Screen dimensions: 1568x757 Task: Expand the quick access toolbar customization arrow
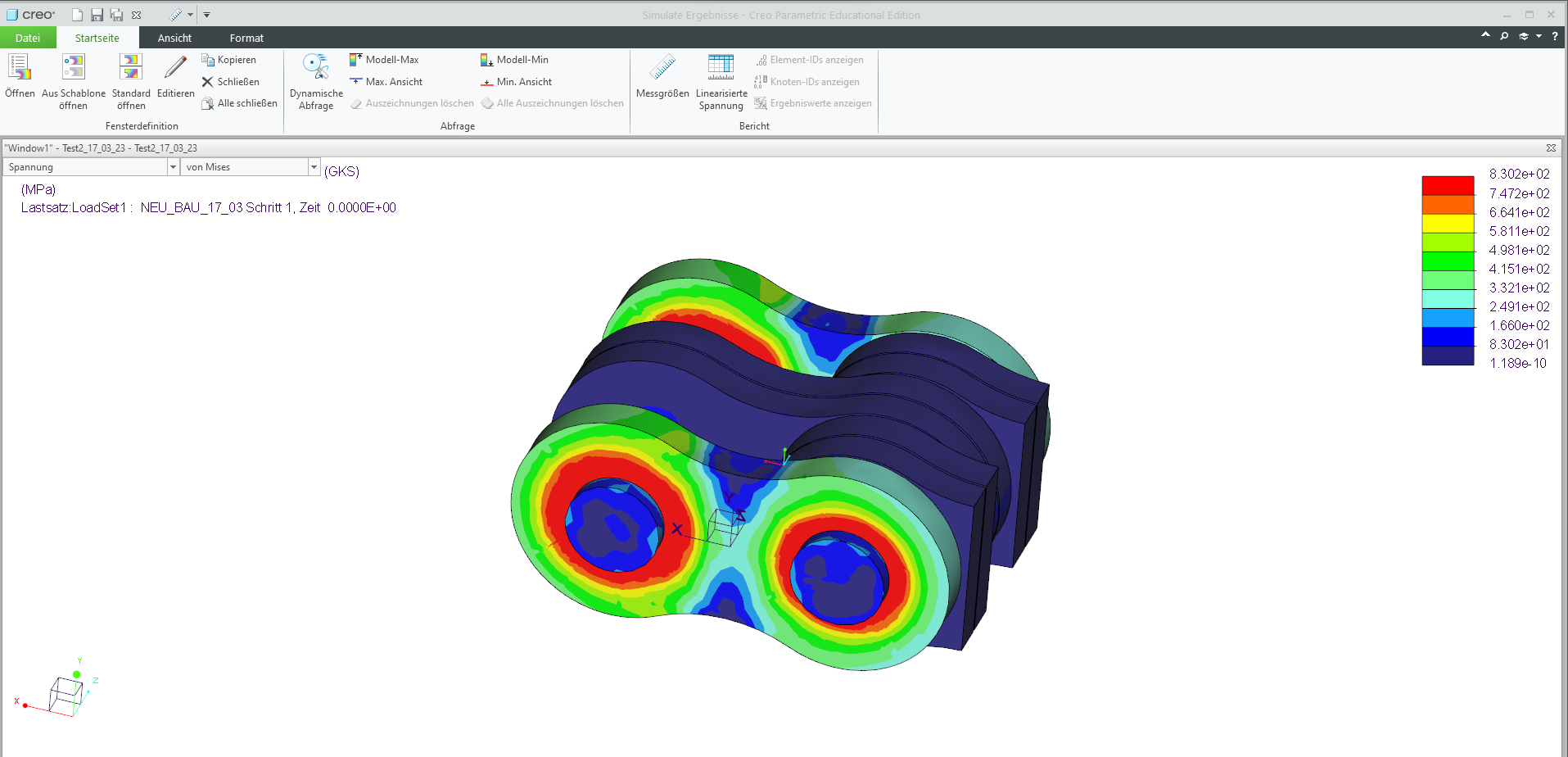click(206, 14)
